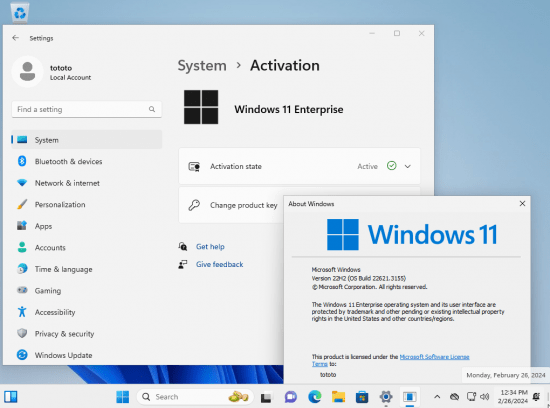Click the volume speaker tray icon
550x408 pixels.
(485, 397)
